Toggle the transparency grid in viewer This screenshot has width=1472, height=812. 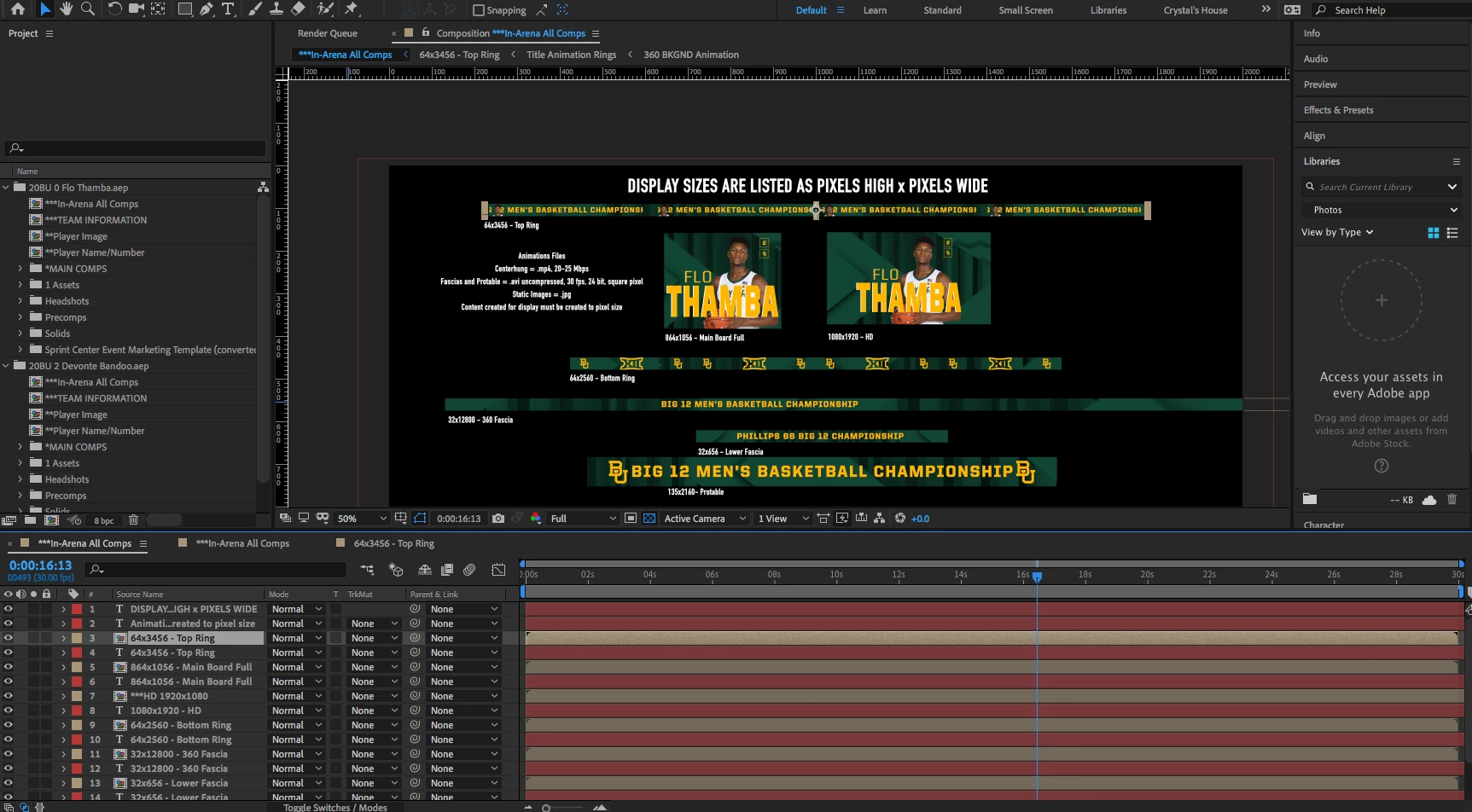click(x=649, y=518)
